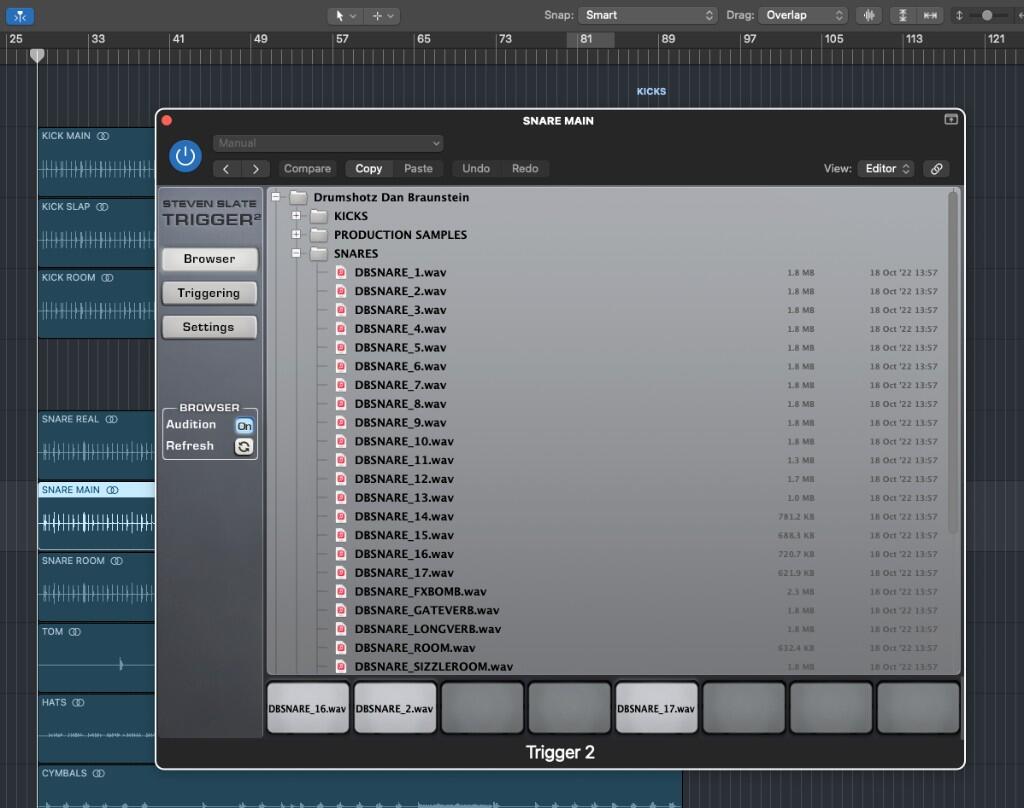This screenshot has height=808, width=1024.
Task: Toggle the plugin power bypass button
Action: click(x=185, y=157)
